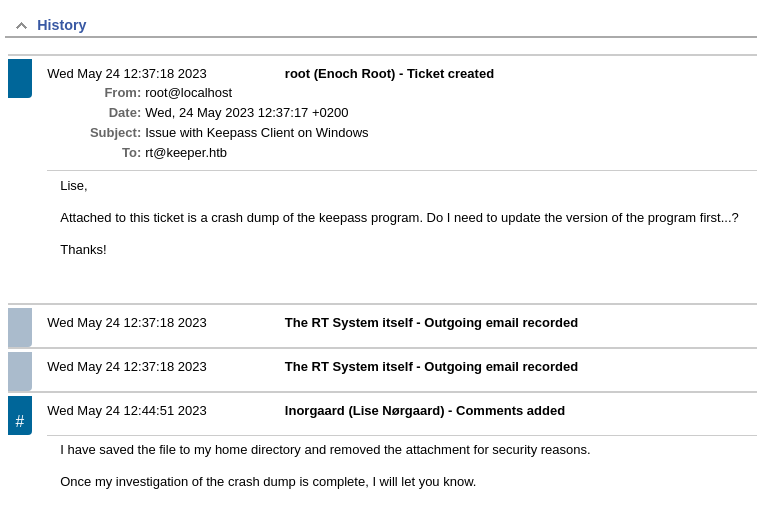Click the Thanks! line in ticket body
The width and height of the screenshot is (757, 523).
(x=83, y=250)
